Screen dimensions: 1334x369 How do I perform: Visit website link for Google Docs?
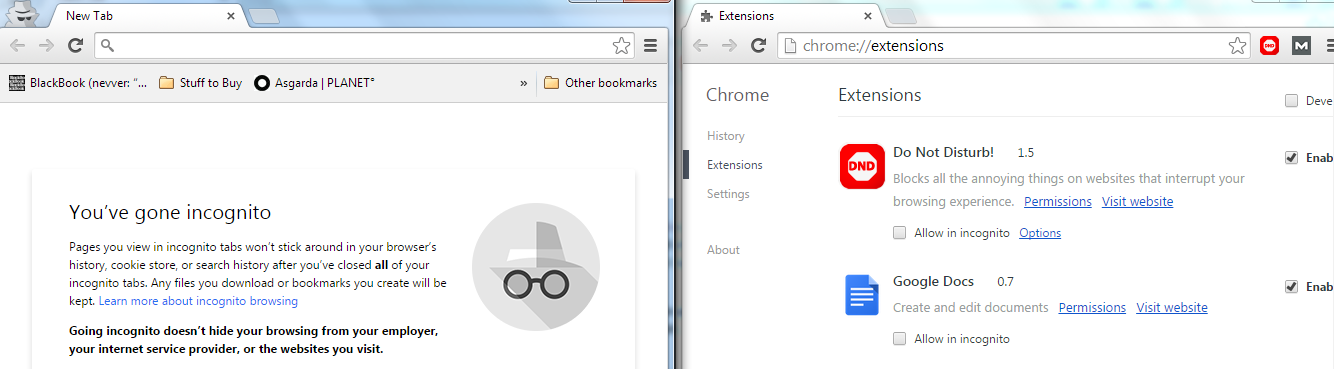click(1172, 308)
